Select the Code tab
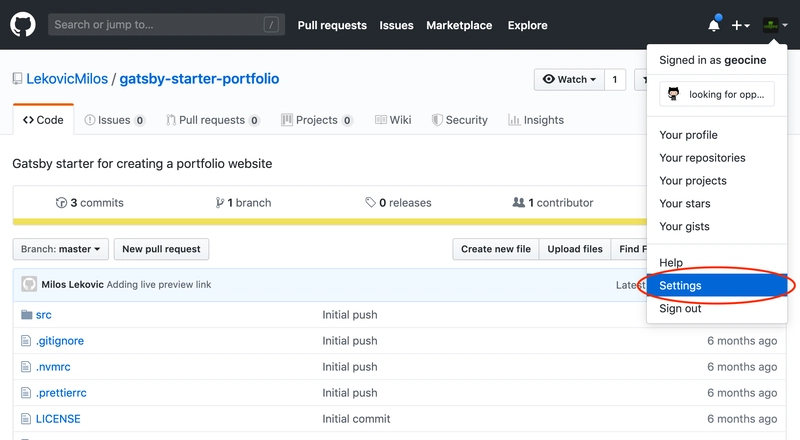Viewport: 800px width, 440px height. tap(43, 120)
